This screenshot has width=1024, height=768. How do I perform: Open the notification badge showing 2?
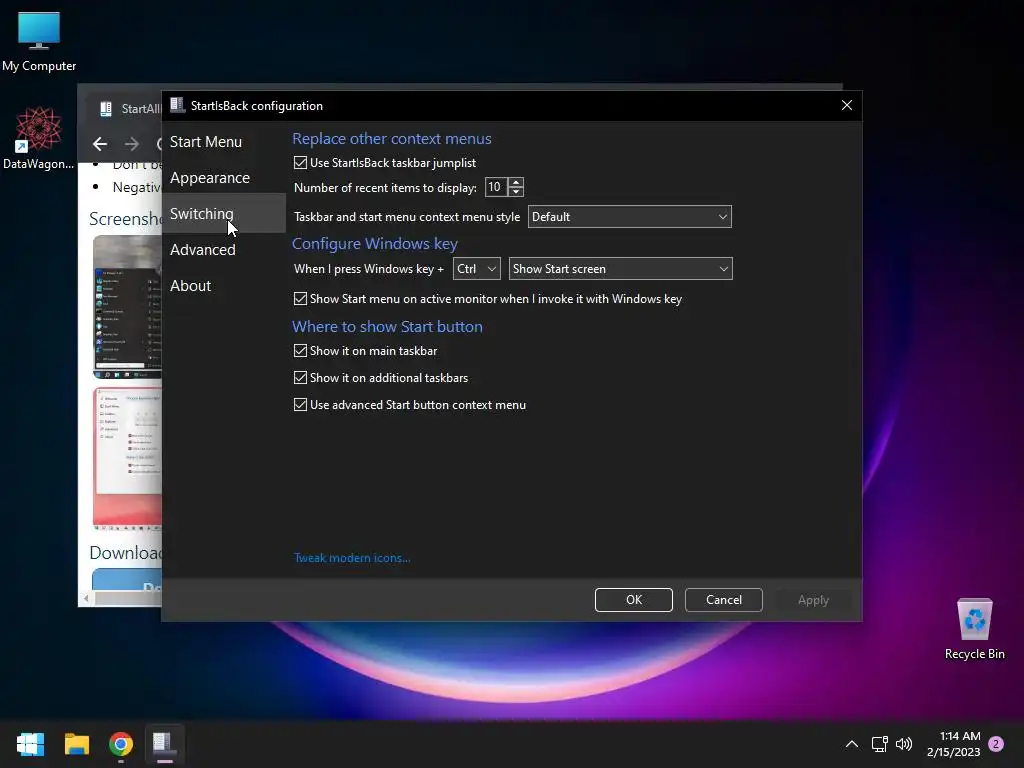tap(996, 744)
